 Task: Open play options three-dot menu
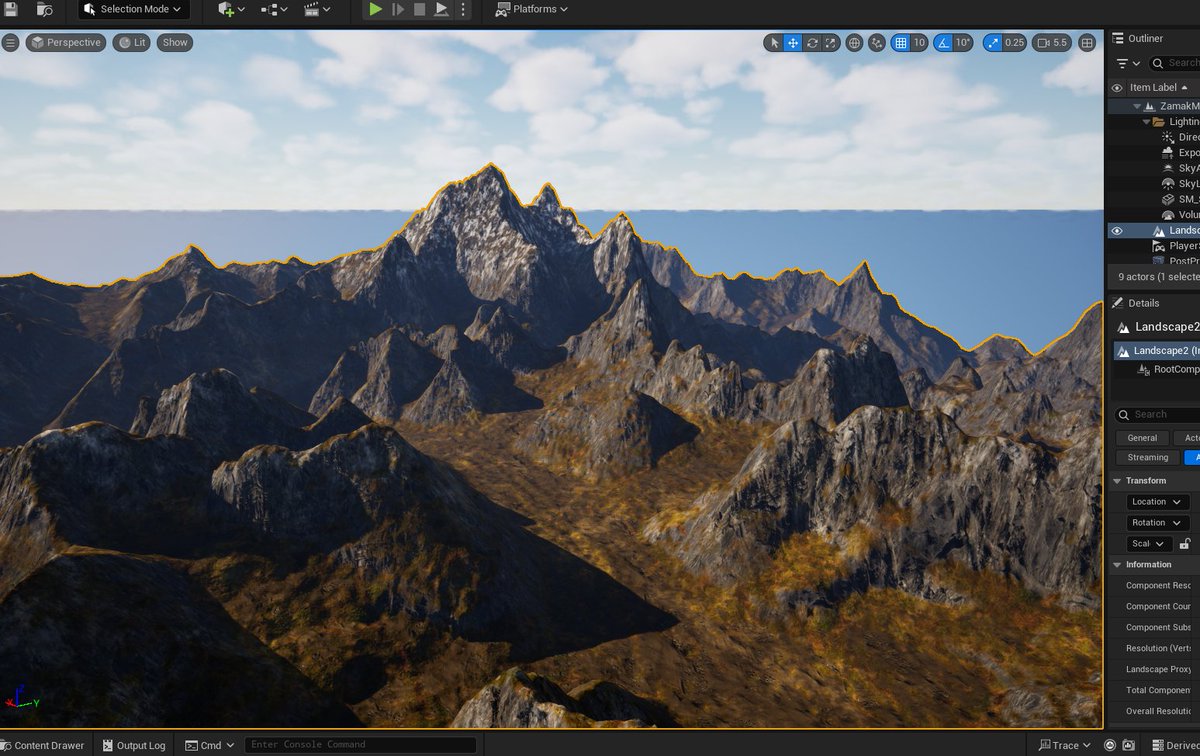point(463,9)
